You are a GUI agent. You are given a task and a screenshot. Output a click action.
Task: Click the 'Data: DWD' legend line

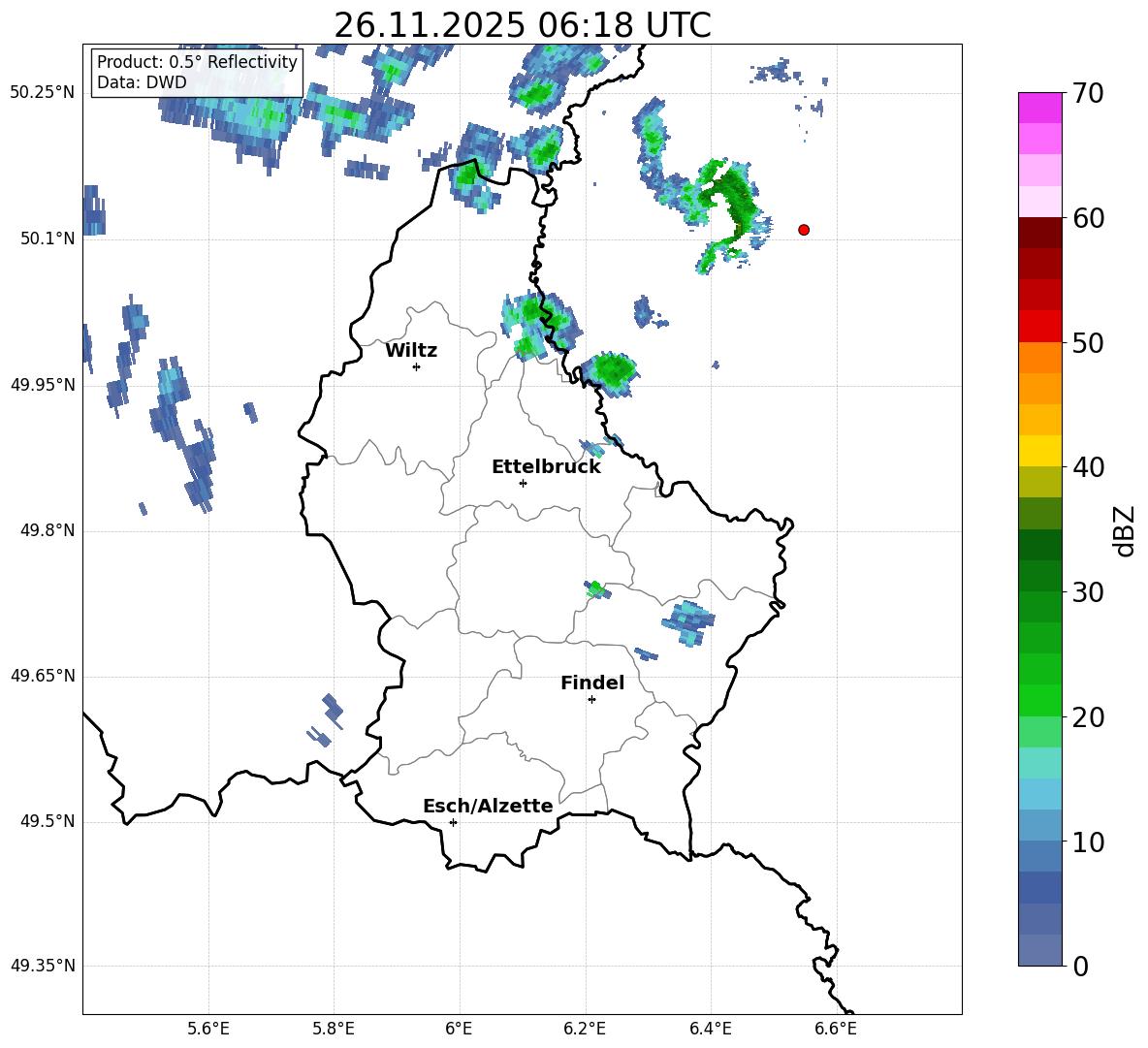click(142, 82)
